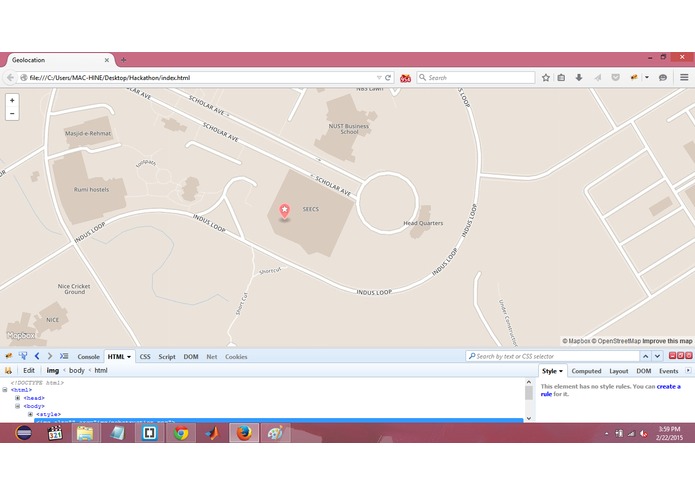This screenshot has height=494, width=695.
Task: Open the Firefox hamburger menu
Action: (684, 78)
